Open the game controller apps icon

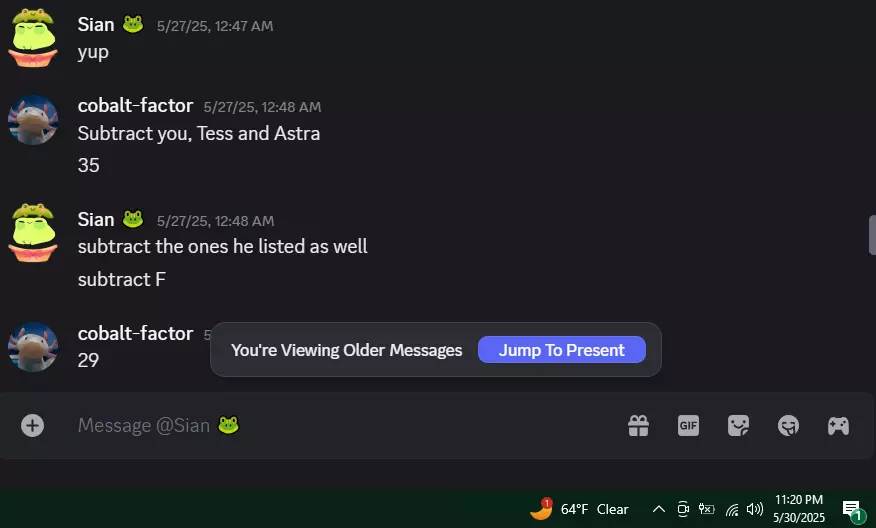coord(838,426)
